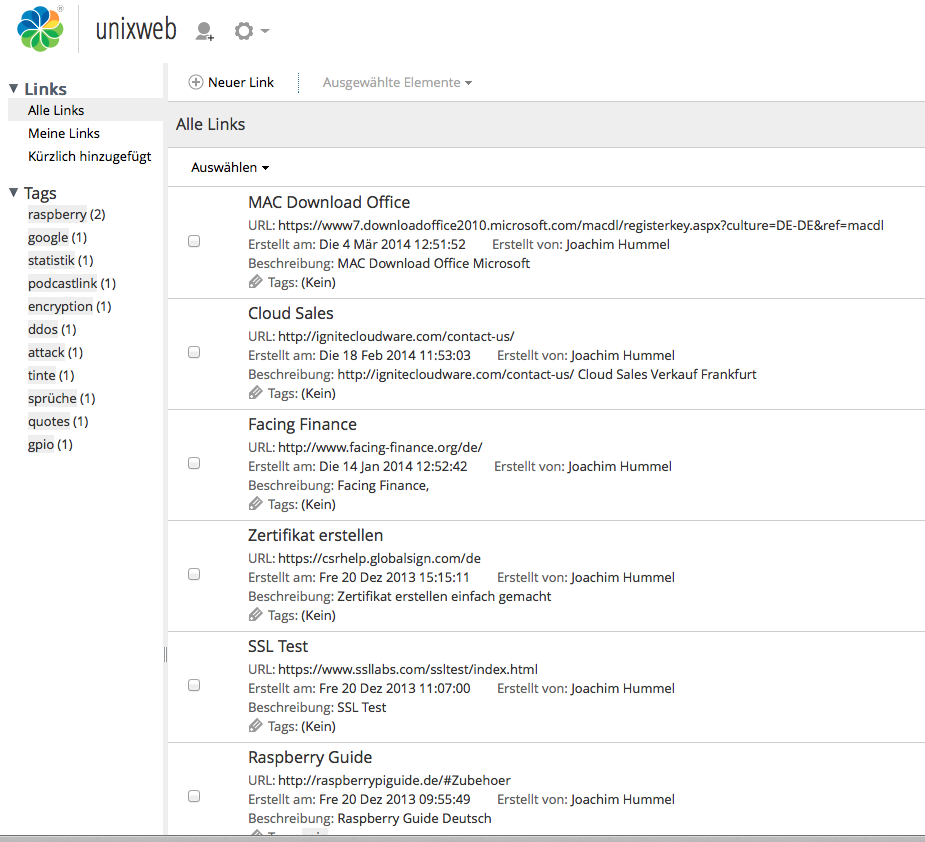The height and width of the screenshot is (842, 925).
Task: Collapse the Tags section triangle
Action: tap(13, 193)
